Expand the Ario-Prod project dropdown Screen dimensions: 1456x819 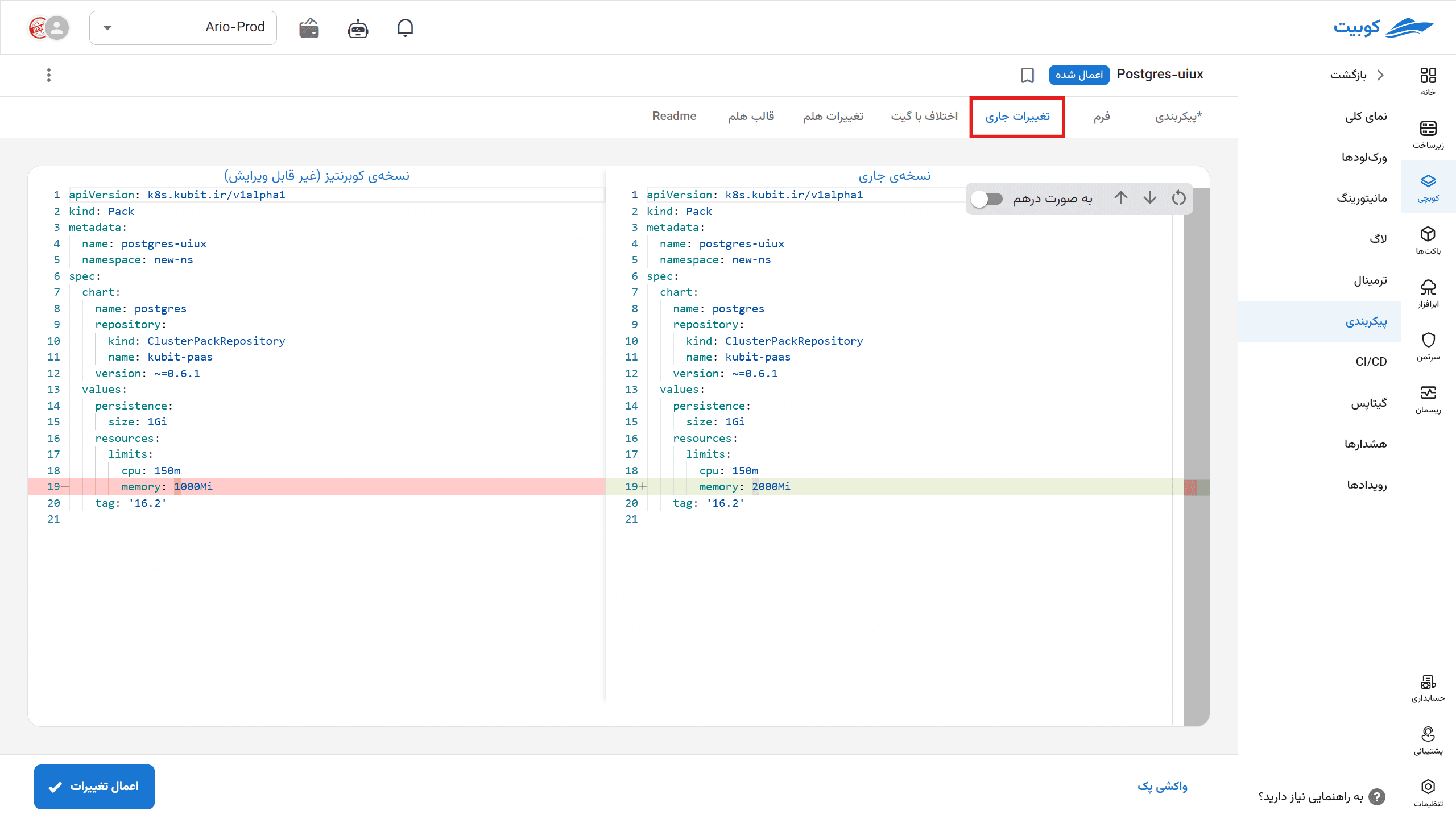[x=183, y=27]
